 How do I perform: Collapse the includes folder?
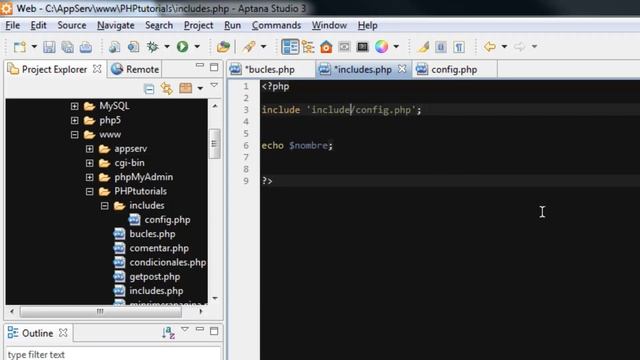(x=104, y=206)
